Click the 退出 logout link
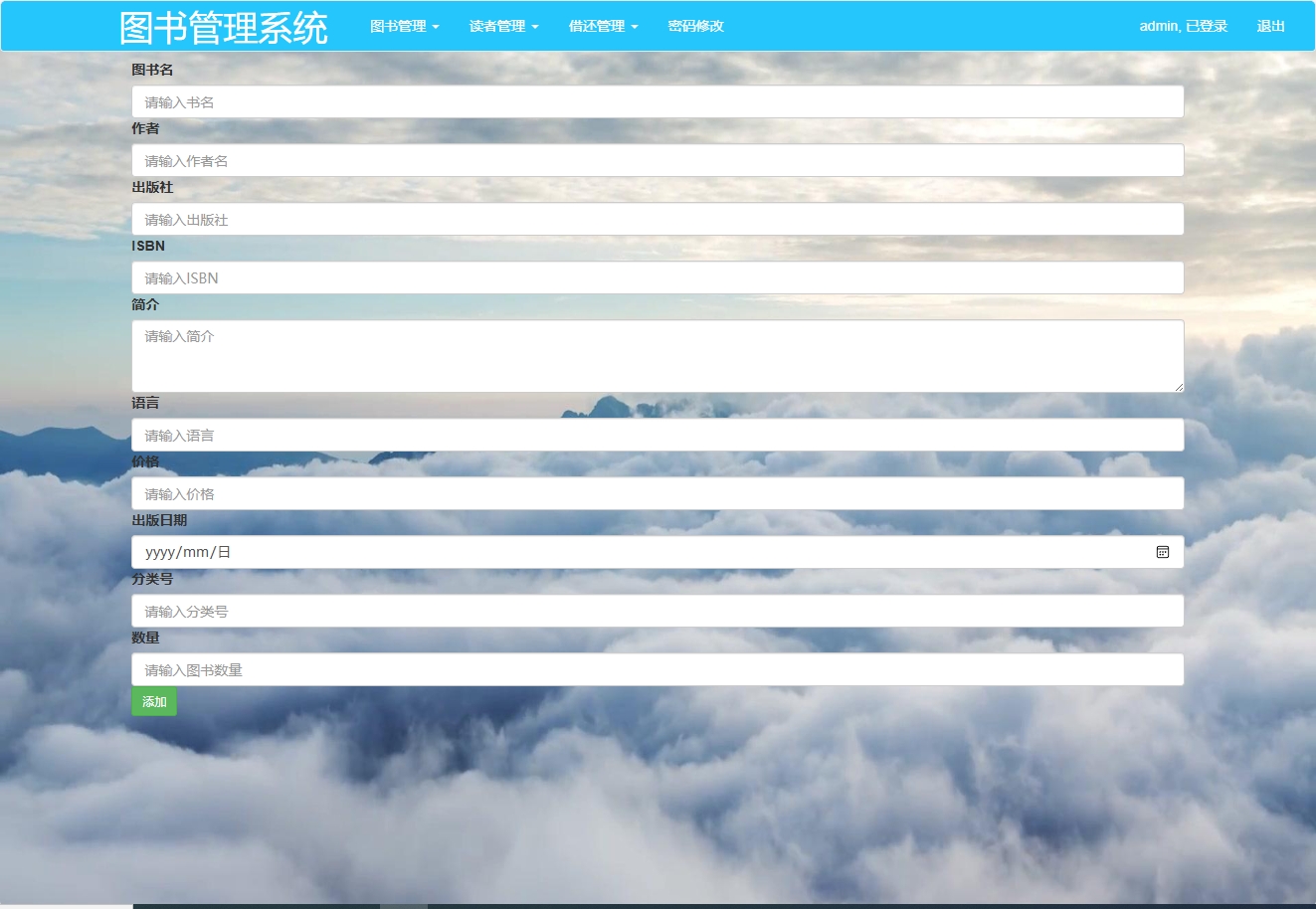The width and height of the screenshot is (1316, 909). coord(1270,27)
